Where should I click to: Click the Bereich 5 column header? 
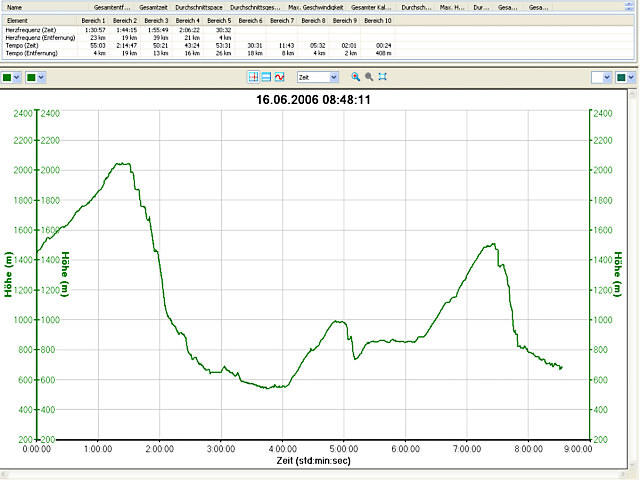click(219, 20)
